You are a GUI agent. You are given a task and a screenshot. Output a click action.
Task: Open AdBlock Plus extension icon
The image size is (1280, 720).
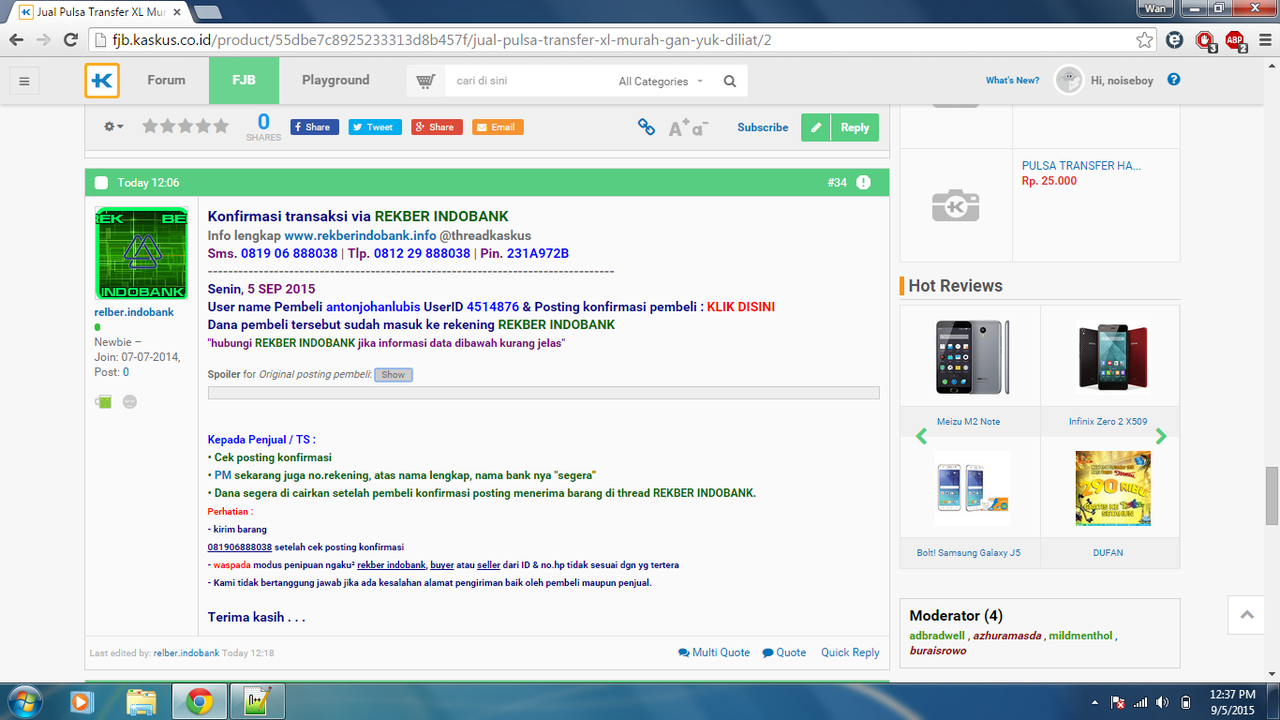coord(1236,40)
